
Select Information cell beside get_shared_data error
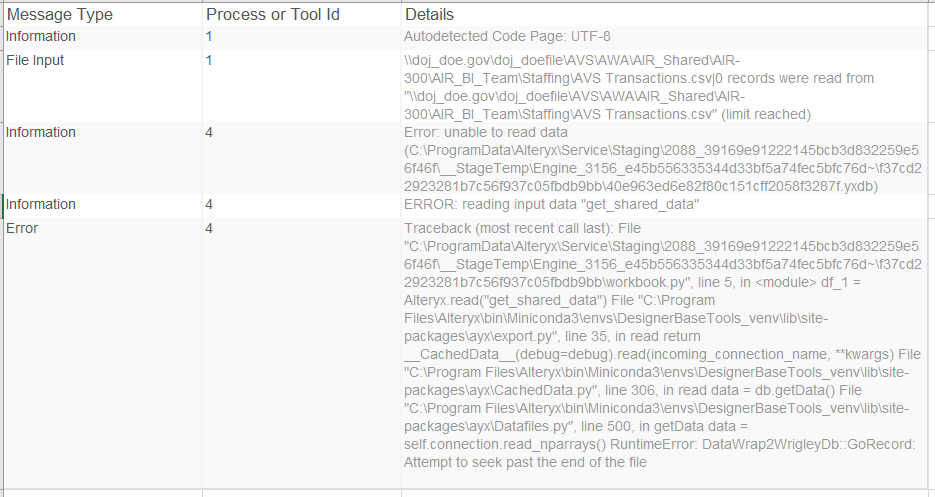tap(41, 205)
